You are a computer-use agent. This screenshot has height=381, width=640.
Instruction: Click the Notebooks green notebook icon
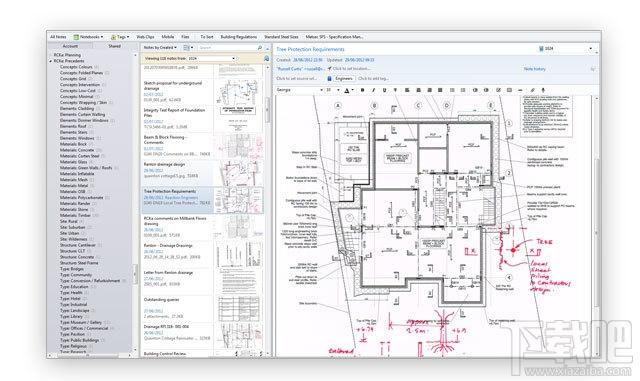click(76, 37)
